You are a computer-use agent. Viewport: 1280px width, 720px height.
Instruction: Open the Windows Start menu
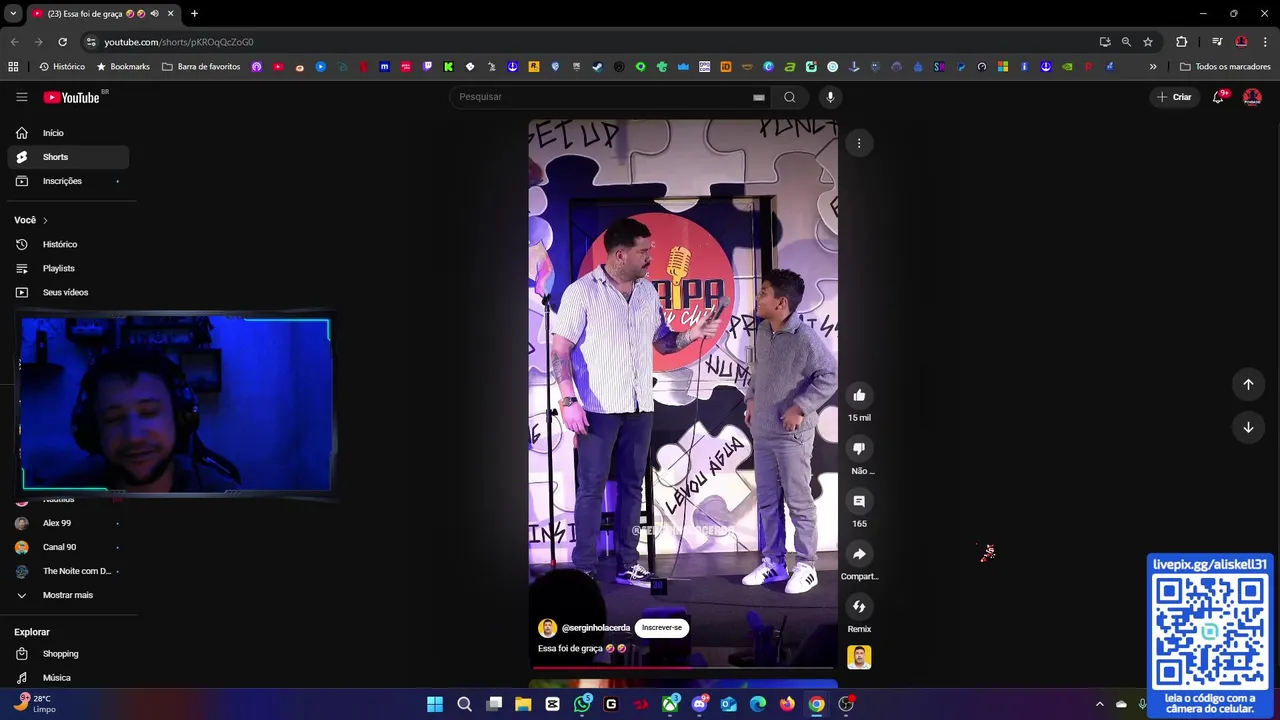tap(435, 704)
